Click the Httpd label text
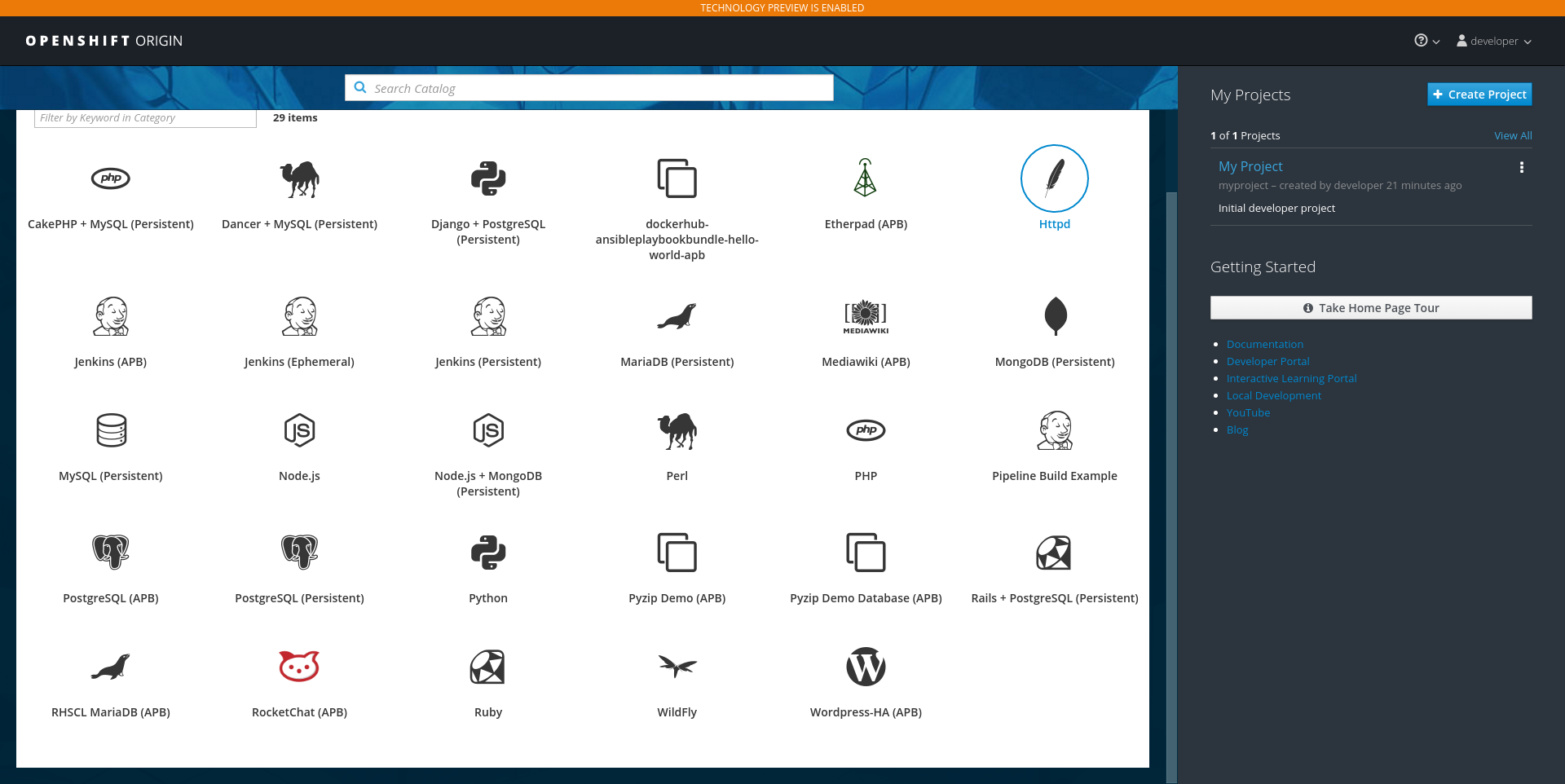Viewport: 1565px width, 784px height. (x=1055, y=224)
